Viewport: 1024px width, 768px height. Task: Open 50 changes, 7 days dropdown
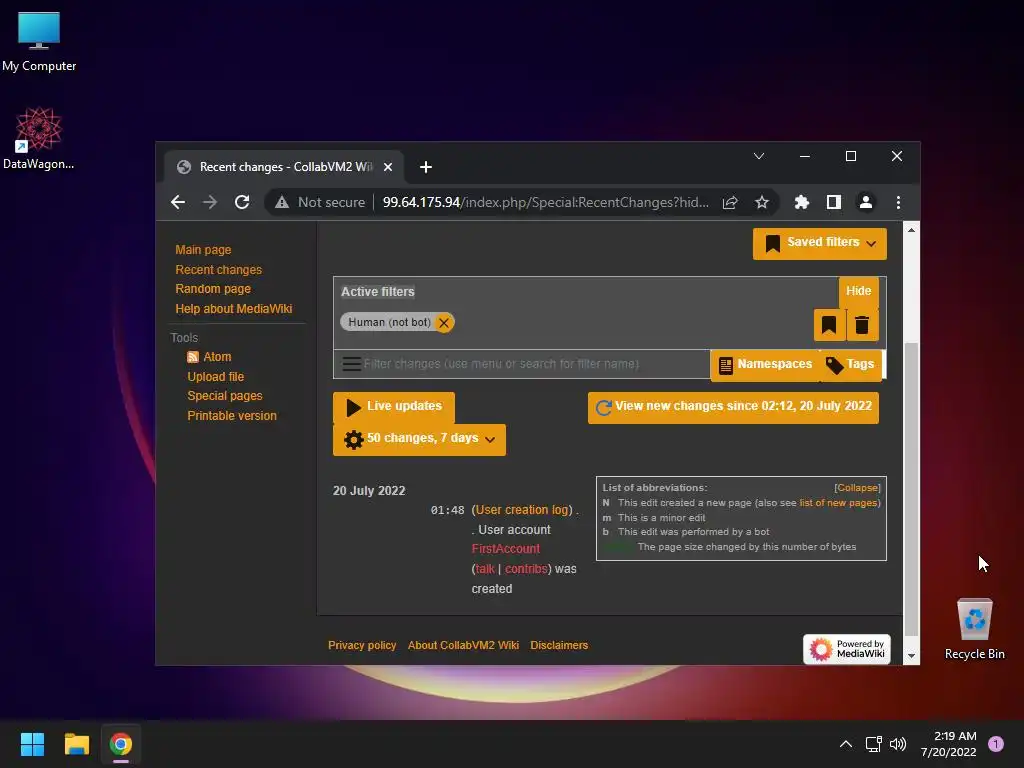419,439
